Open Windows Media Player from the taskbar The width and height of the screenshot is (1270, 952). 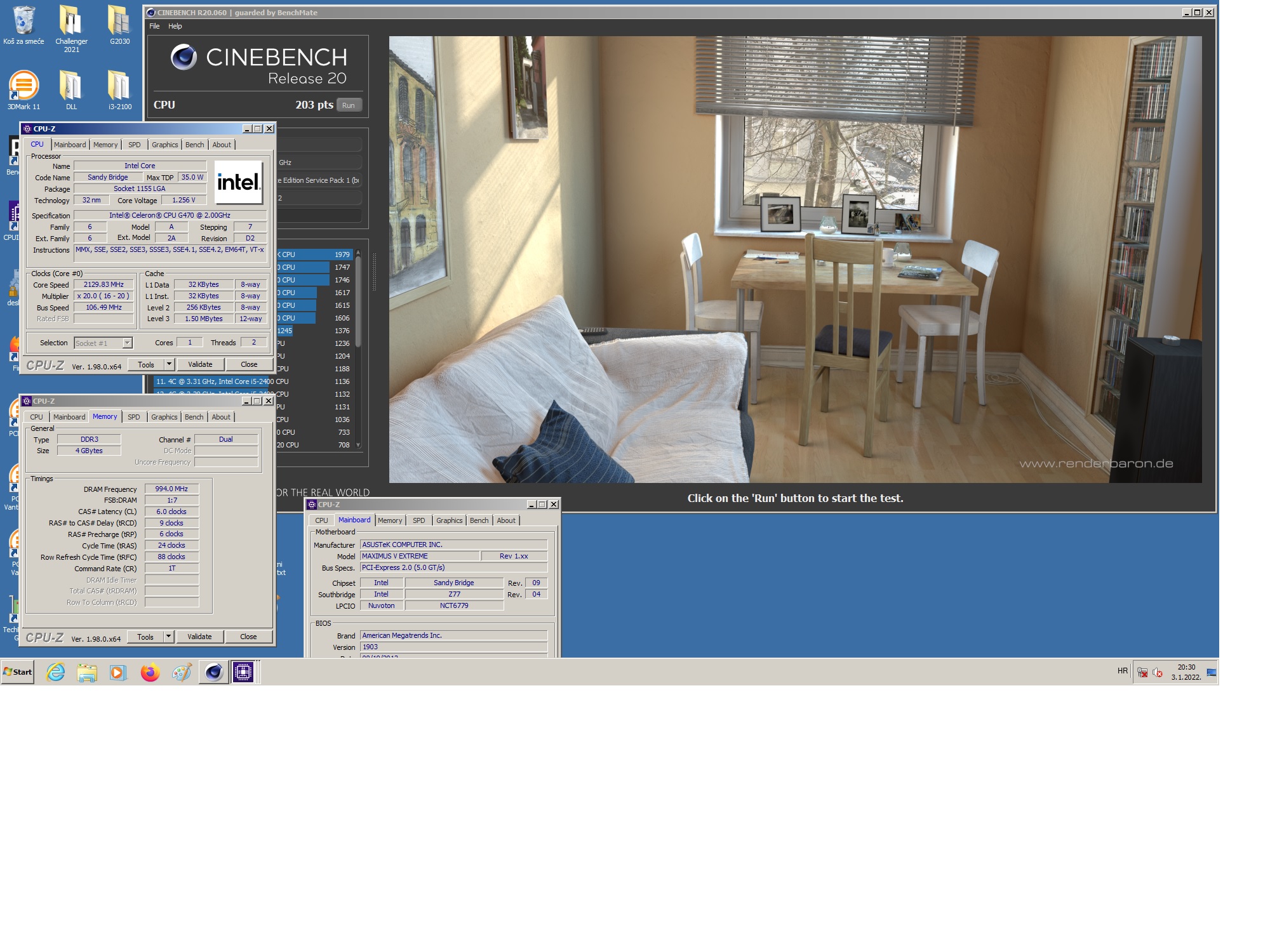pos(118,672)
